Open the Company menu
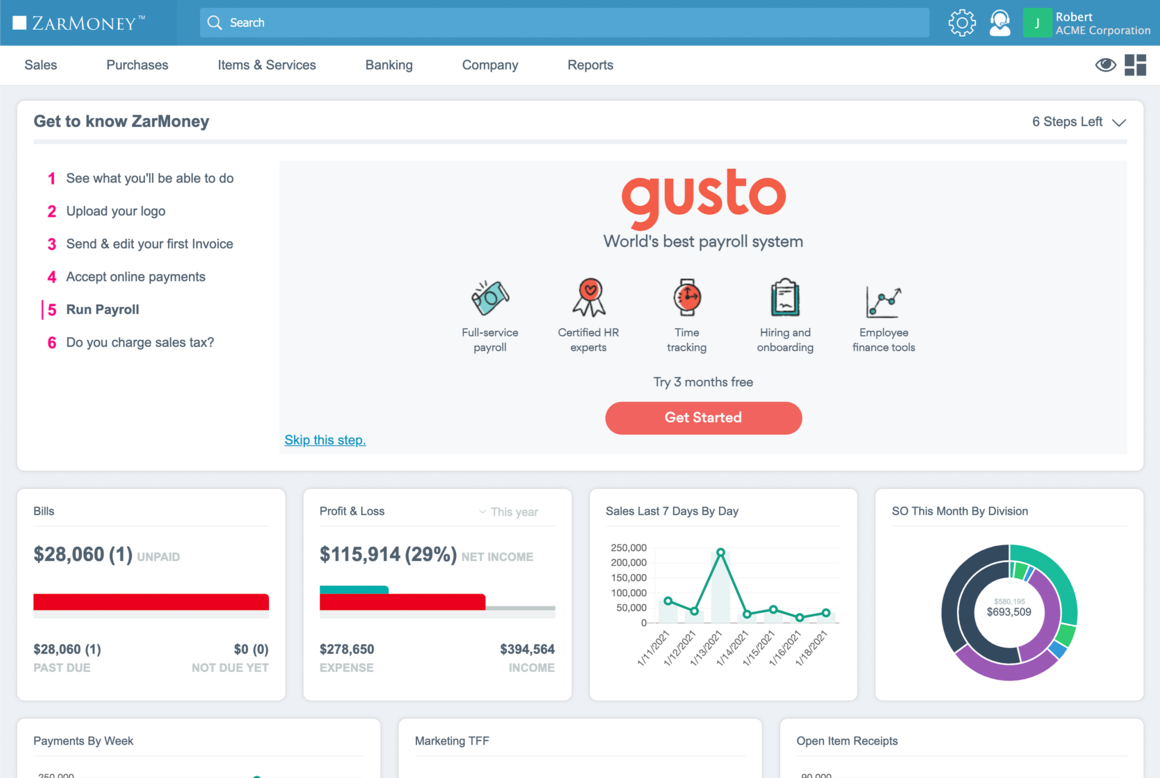The image size is (1160, 778). click(x=490, y=65)
